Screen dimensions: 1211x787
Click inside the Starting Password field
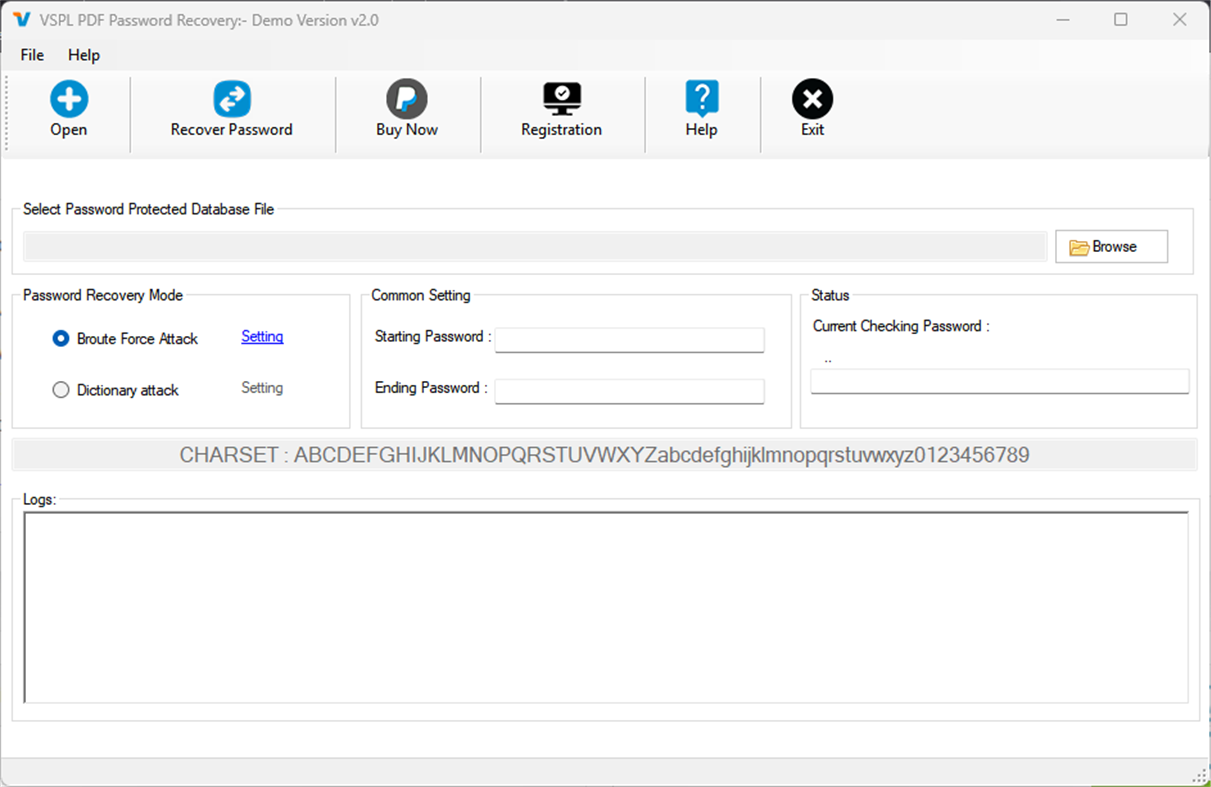pos(629,340)
